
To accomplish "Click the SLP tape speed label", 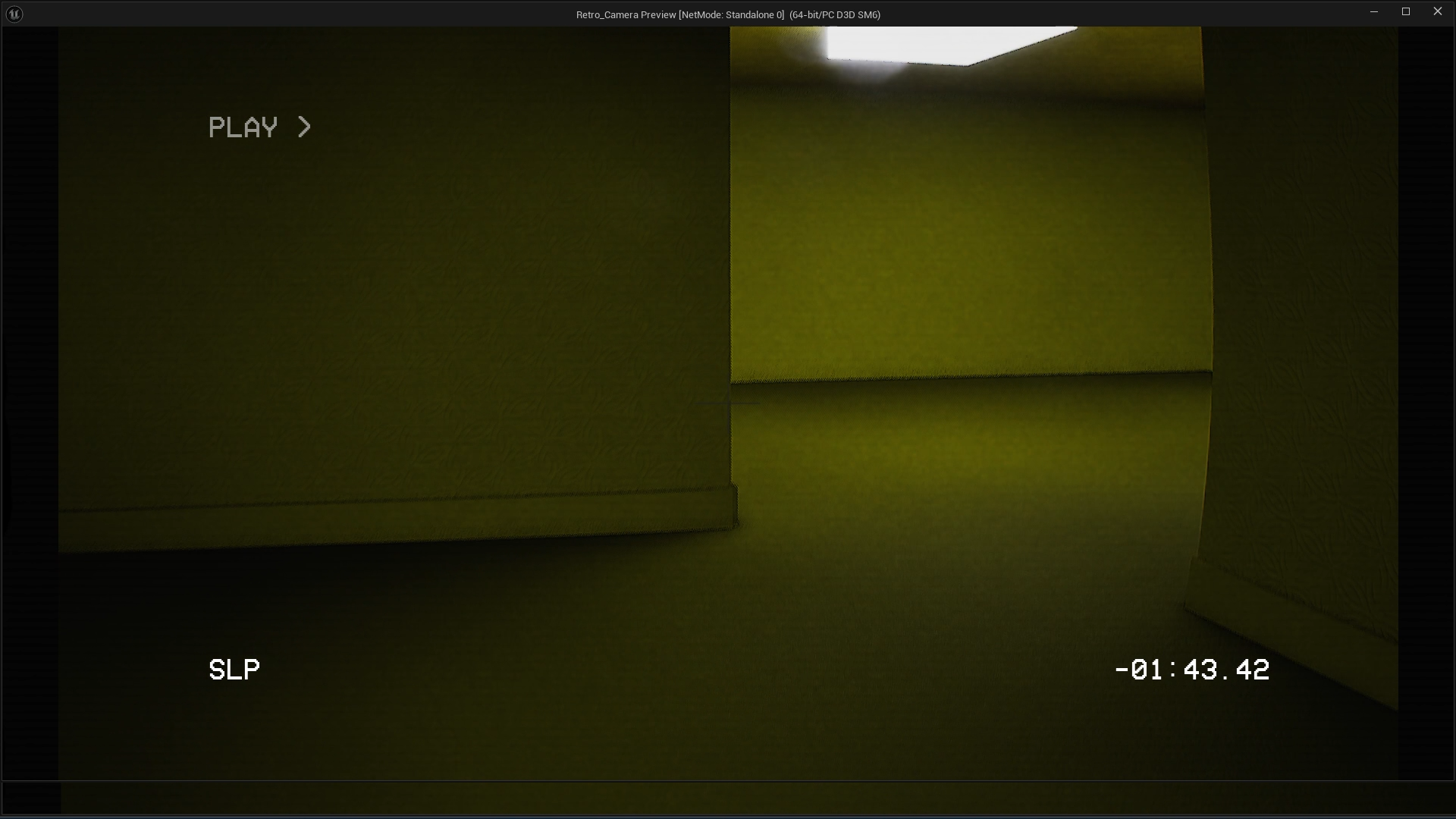I will tap(234, 670).
